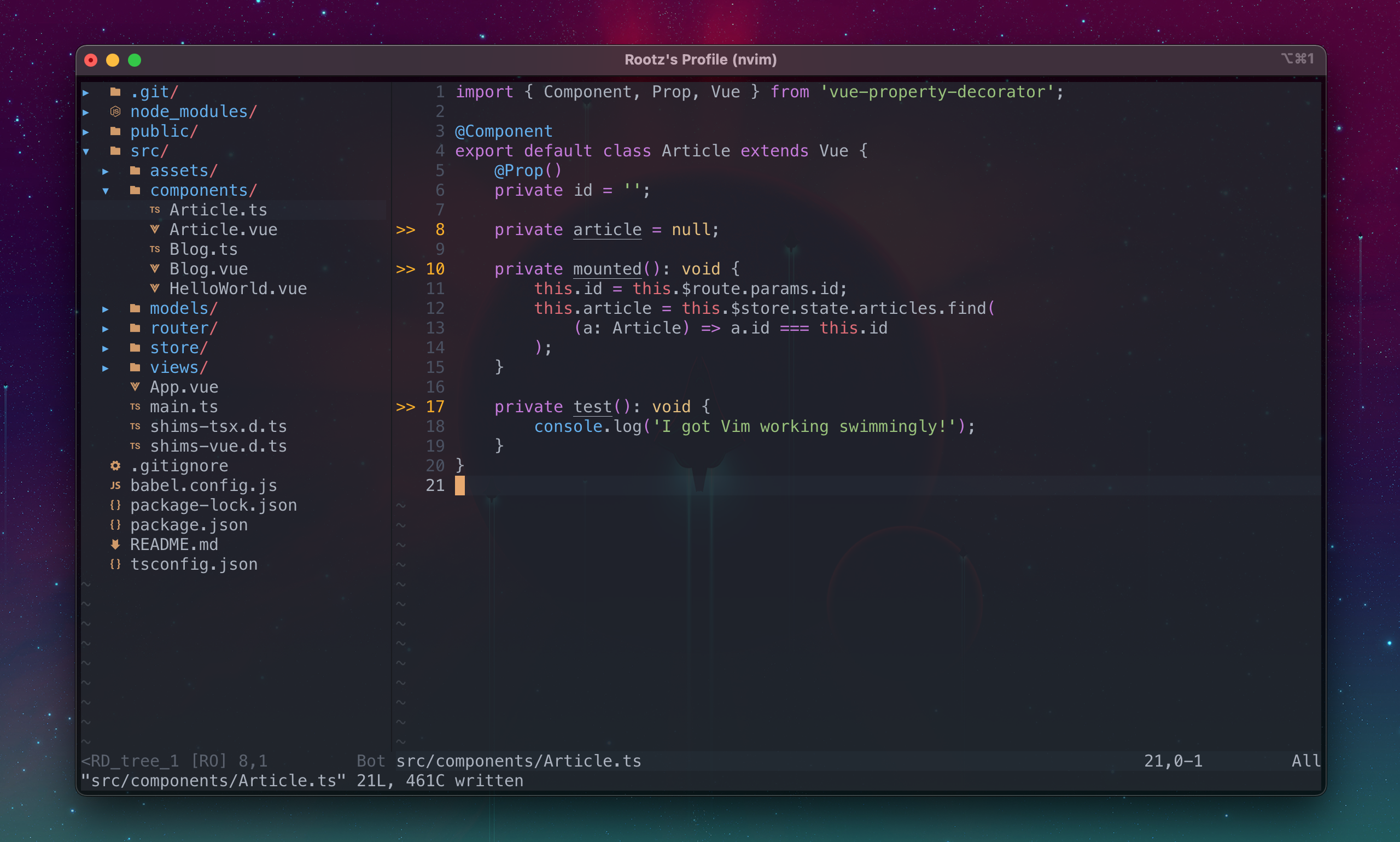Click the Vue icon beside HelloWorld.vue
1400x842 pixels.
pos(154,288)
